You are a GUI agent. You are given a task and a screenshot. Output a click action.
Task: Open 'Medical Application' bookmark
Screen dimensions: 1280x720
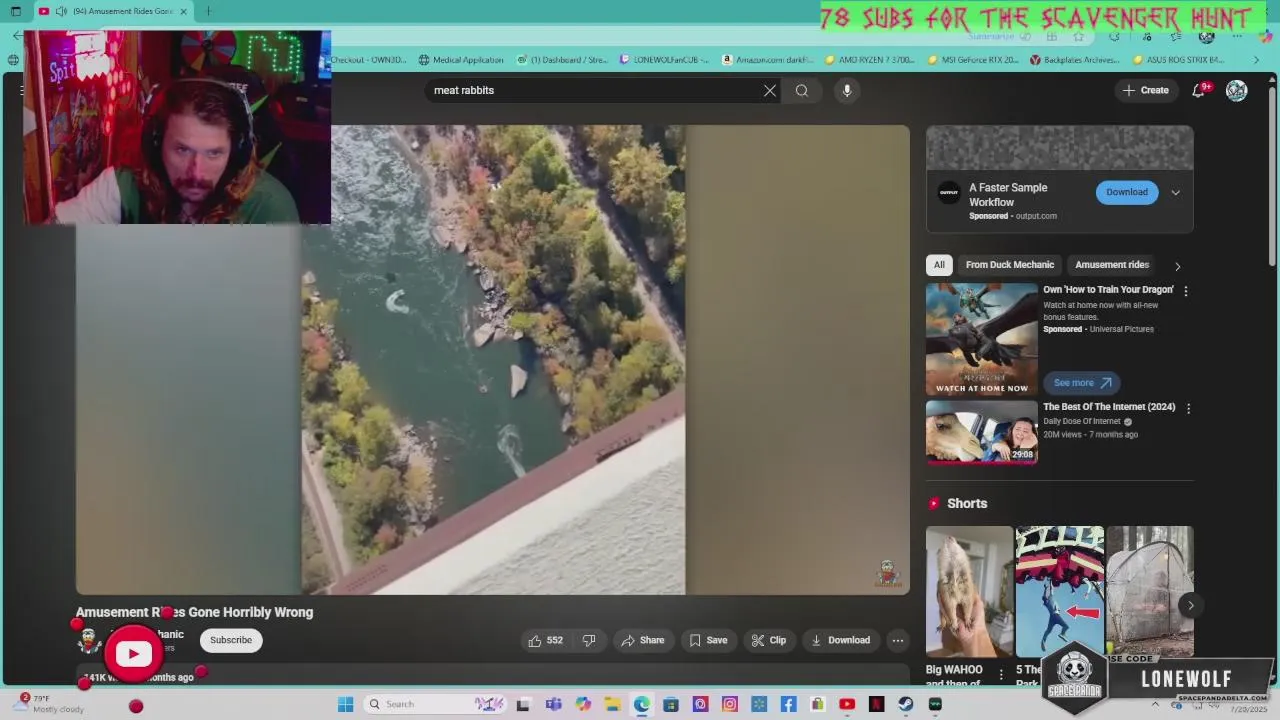pos(461,60)
